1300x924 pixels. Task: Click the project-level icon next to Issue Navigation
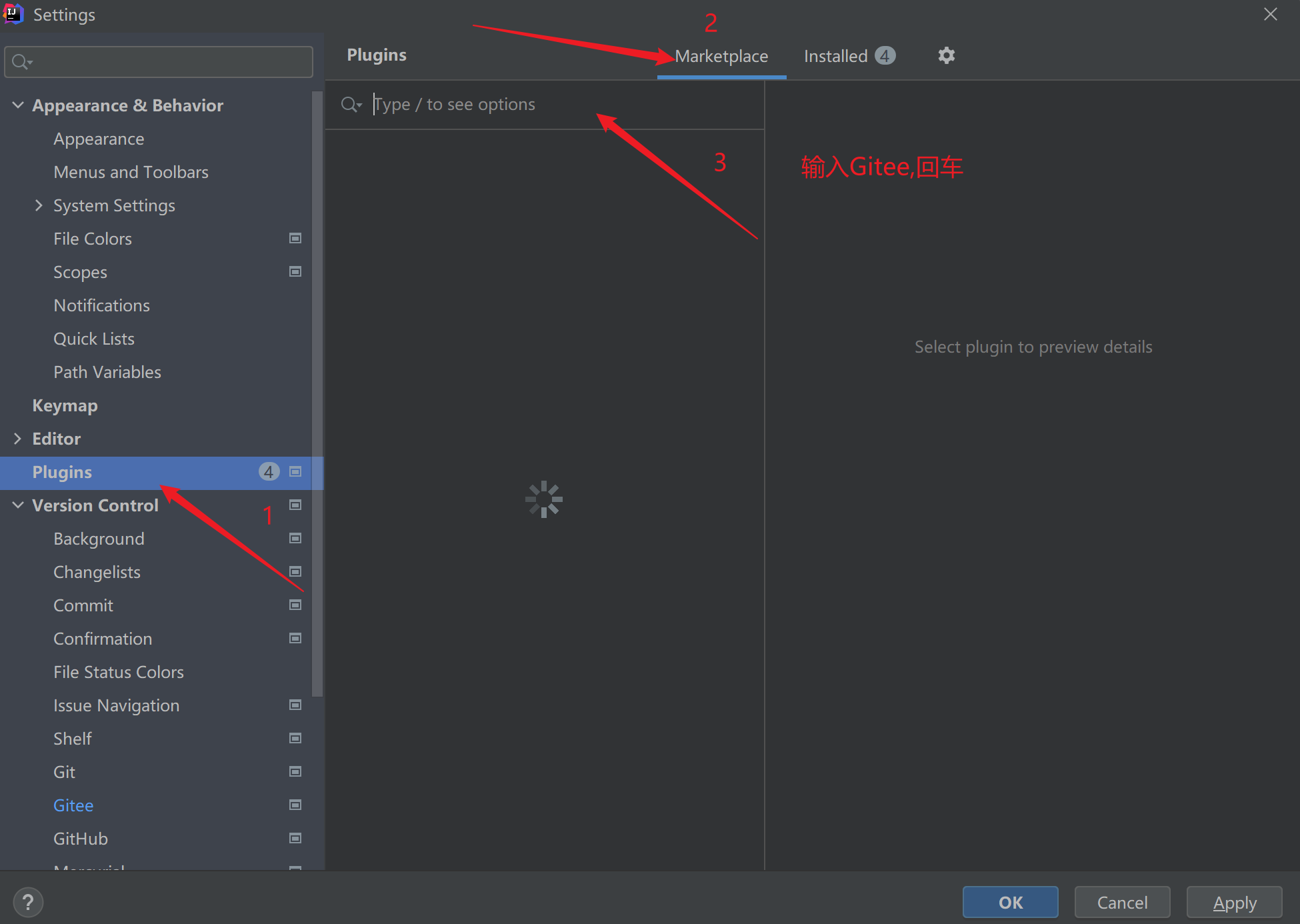tap(295, 705)
